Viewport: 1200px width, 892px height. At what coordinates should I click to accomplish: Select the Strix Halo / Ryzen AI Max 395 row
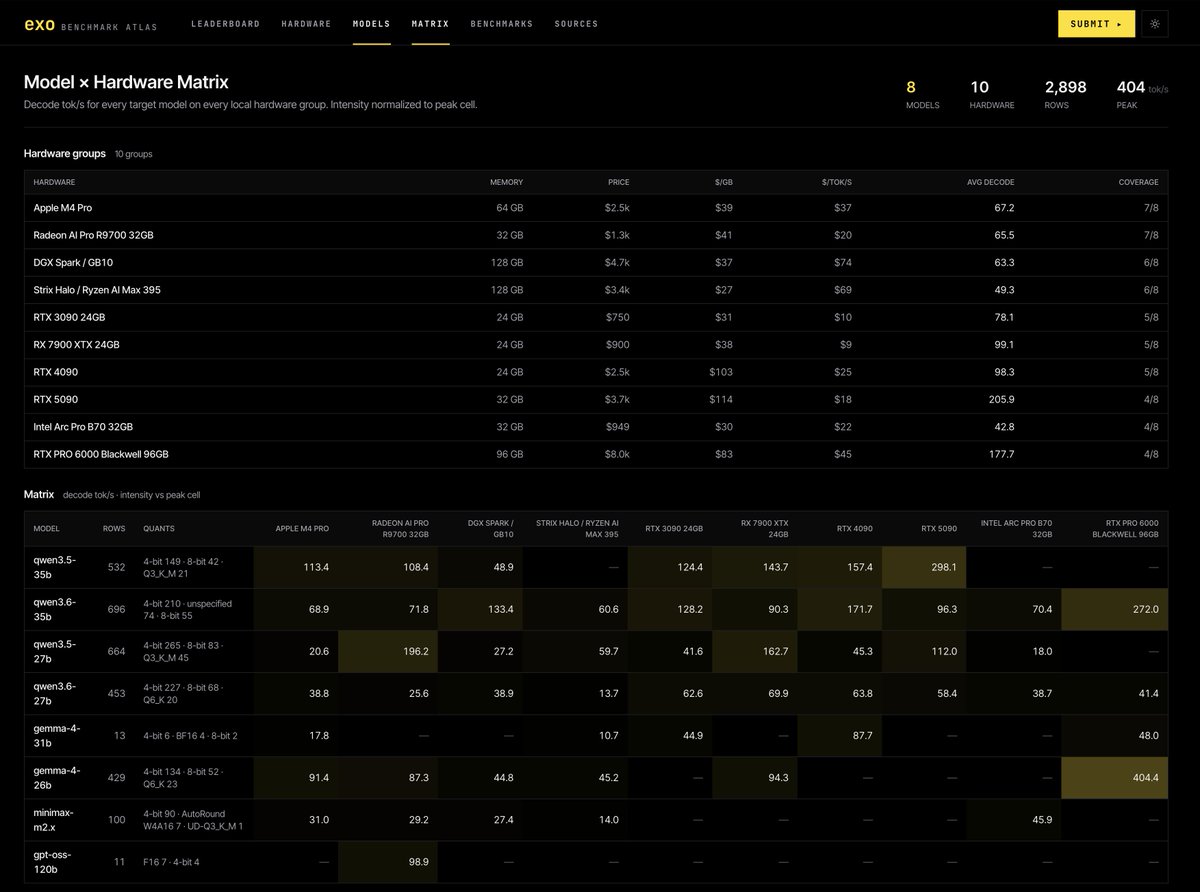596,290
